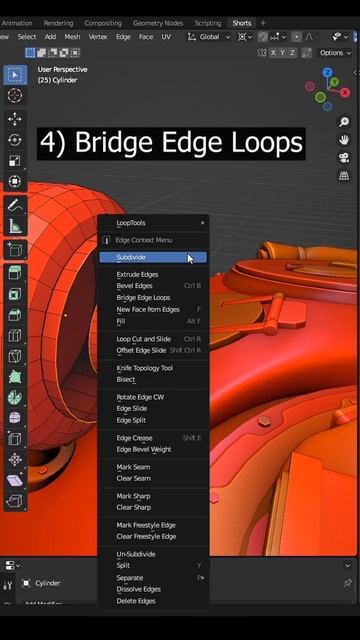Select the 3D Cursor tool
Image resolution: width=360 pixels, height=640 pixels.
point(15,96)
